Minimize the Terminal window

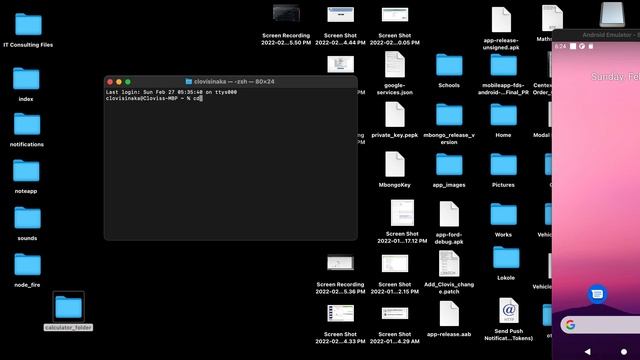click(x=119, y=82)
